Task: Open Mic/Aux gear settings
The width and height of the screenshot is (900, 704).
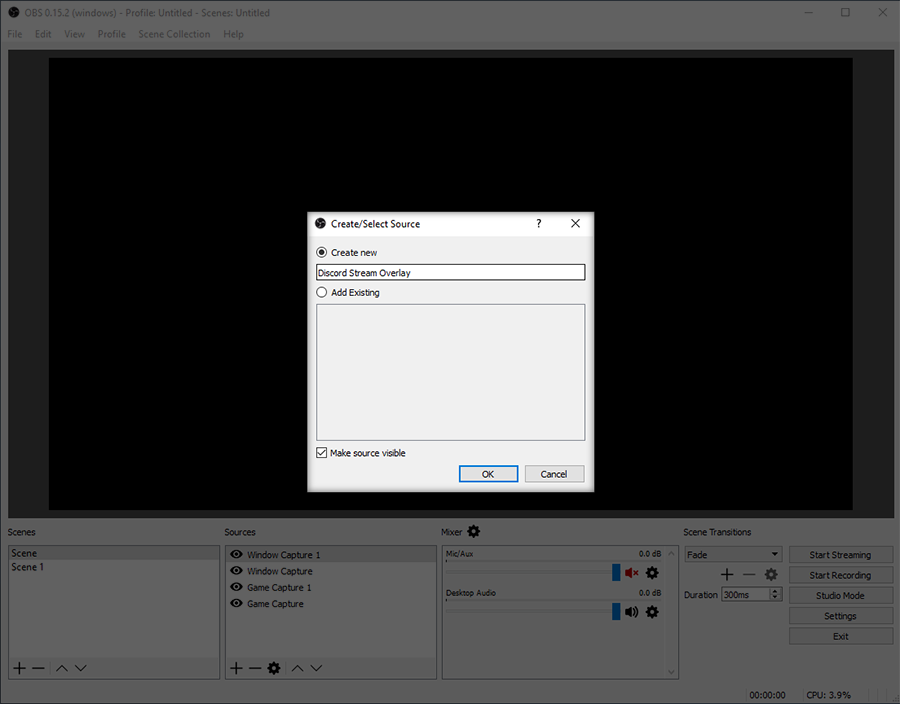Action: (x=652, y=573)
